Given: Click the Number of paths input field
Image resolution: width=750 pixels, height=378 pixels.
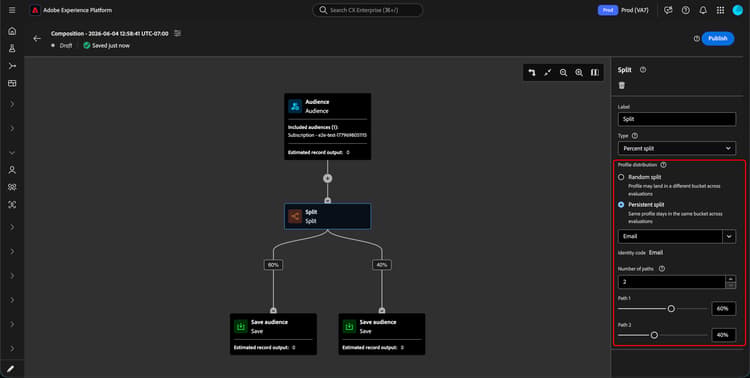Looking at the screenshot, I should click(672, 282).
